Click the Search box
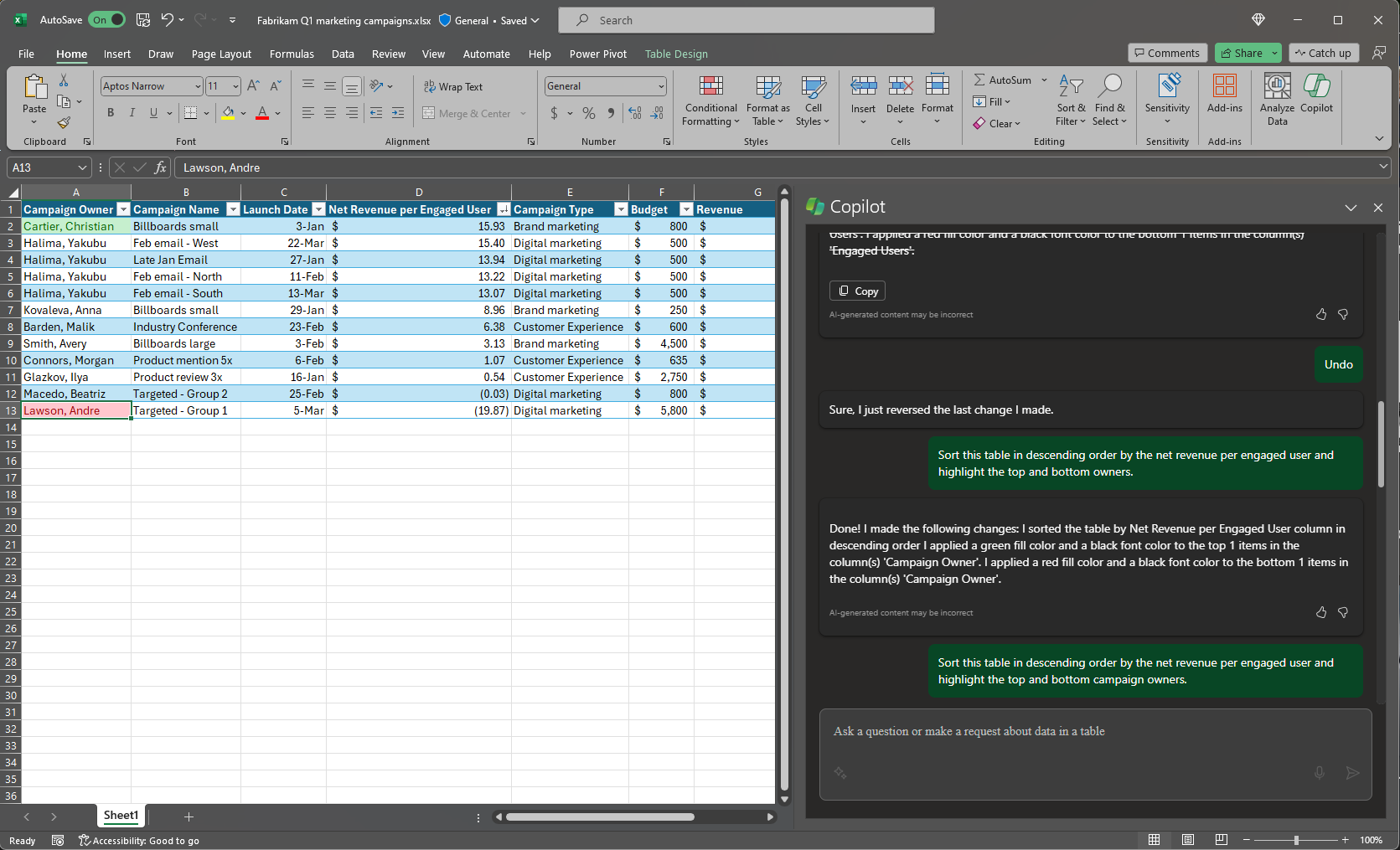The height and width of the screenshot is (850, 1400). (746, 20)
